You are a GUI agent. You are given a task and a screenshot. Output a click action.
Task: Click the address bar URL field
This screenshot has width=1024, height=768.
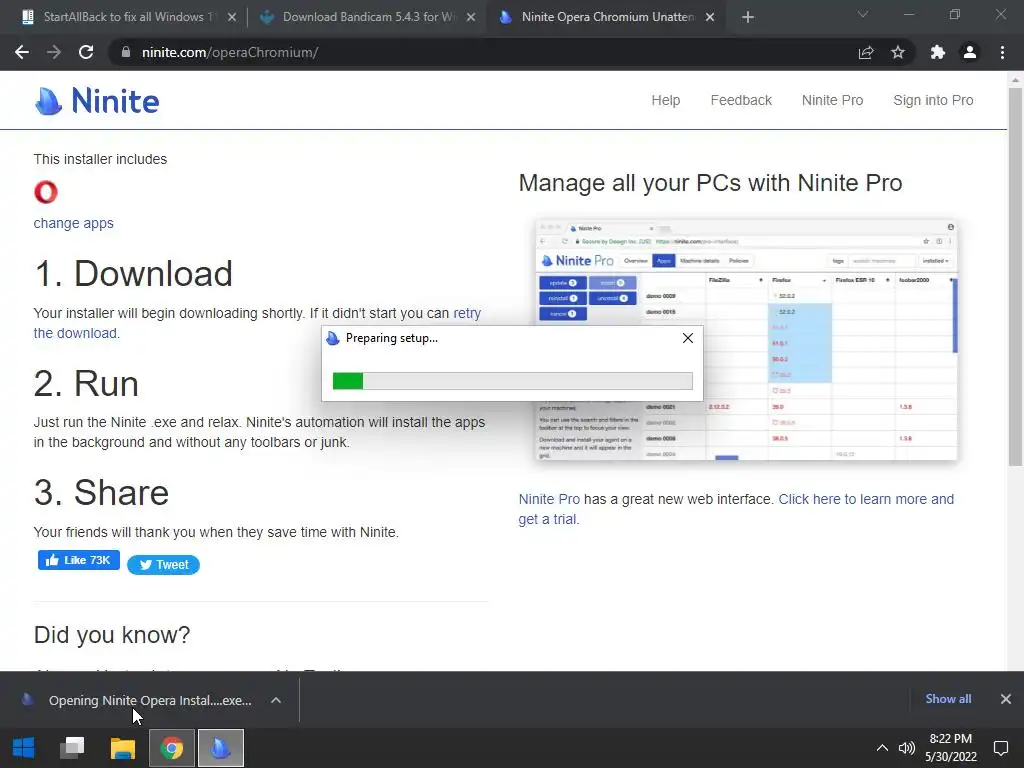(x=483, y=52)
